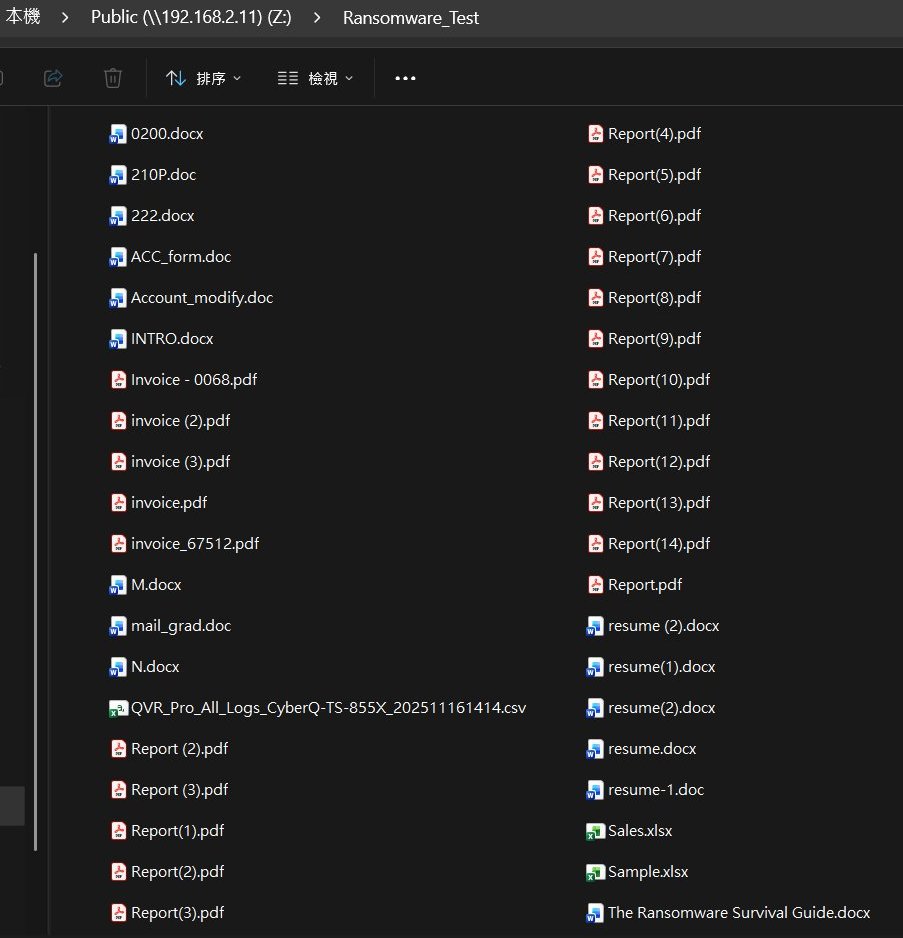Screen dimensions: 903x938
Task: Click the Delete trash can icon
Action: [113, 78]
